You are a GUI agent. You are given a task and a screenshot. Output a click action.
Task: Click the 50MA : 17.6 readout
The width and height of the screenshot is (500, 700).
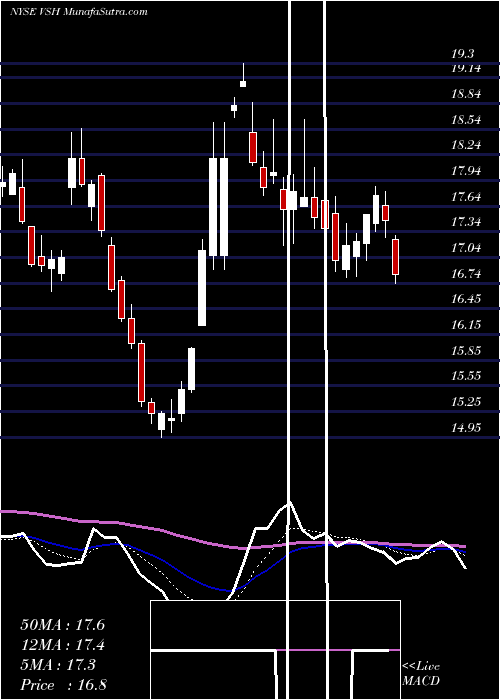click(x=62, y=625)
